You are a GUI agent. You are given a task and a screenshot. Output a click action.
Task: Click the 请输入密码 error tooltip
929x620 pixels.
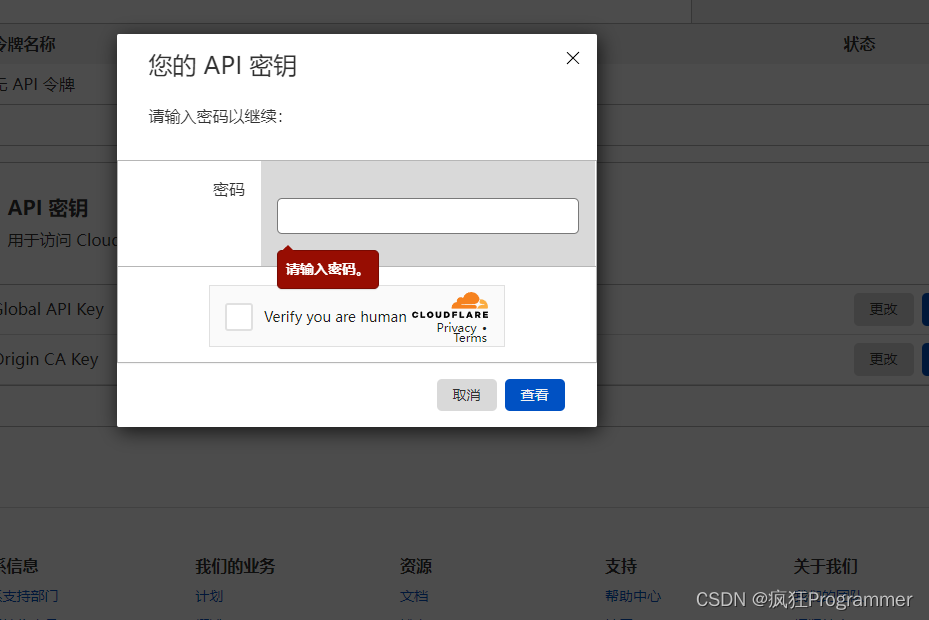tap(327, 269)
